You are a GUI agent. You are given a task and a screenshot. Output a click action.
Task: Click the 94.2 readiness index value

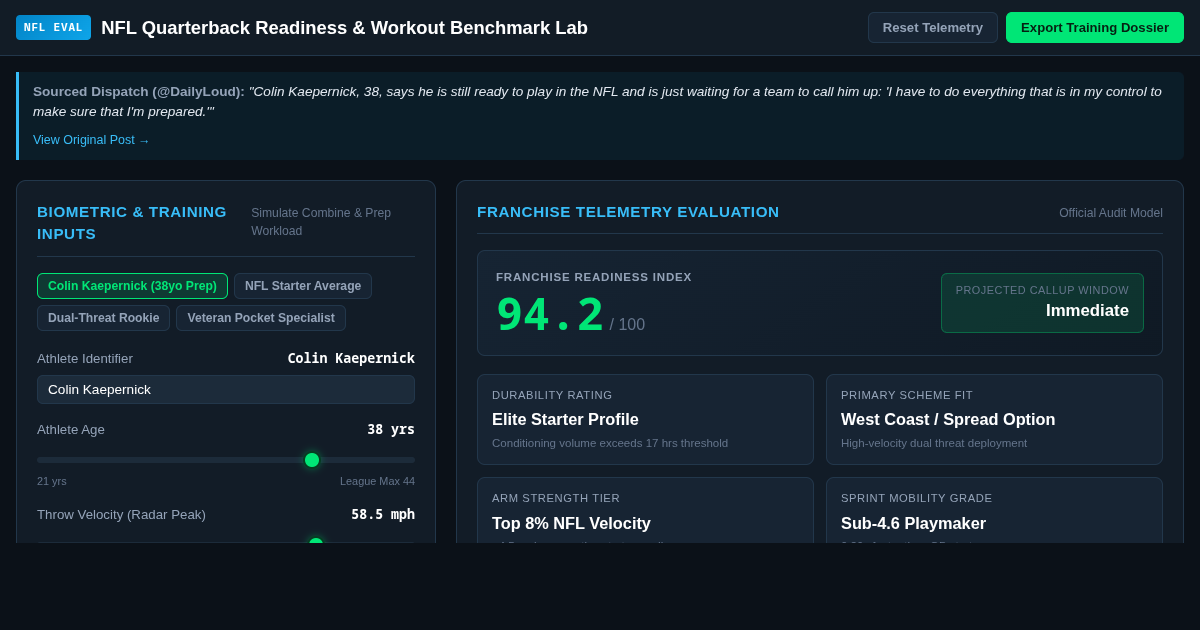click(x=550, y=314)
